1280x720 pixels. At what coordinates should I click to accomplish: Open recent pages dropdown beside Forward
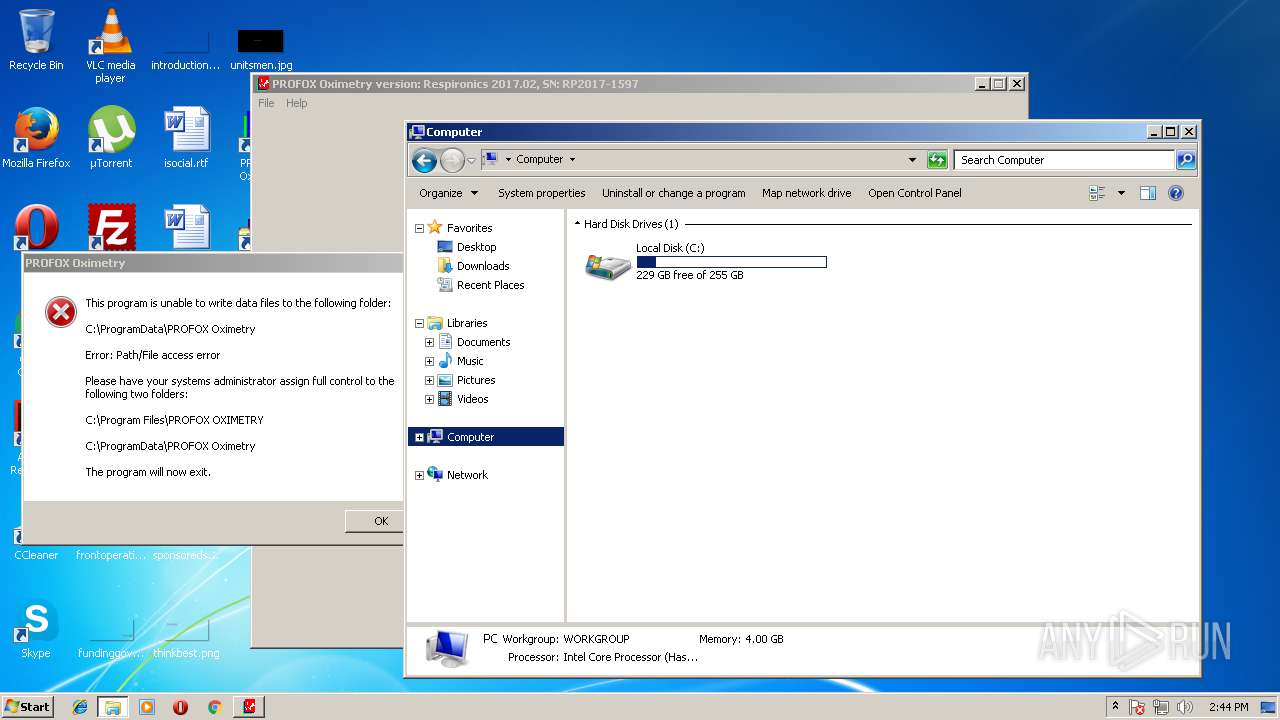[471, 160]
